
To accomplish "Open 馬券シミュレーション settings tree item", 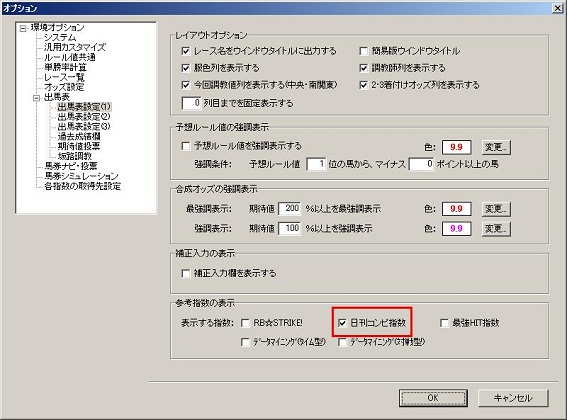I will pyautogui.click(x=81, y=176).
